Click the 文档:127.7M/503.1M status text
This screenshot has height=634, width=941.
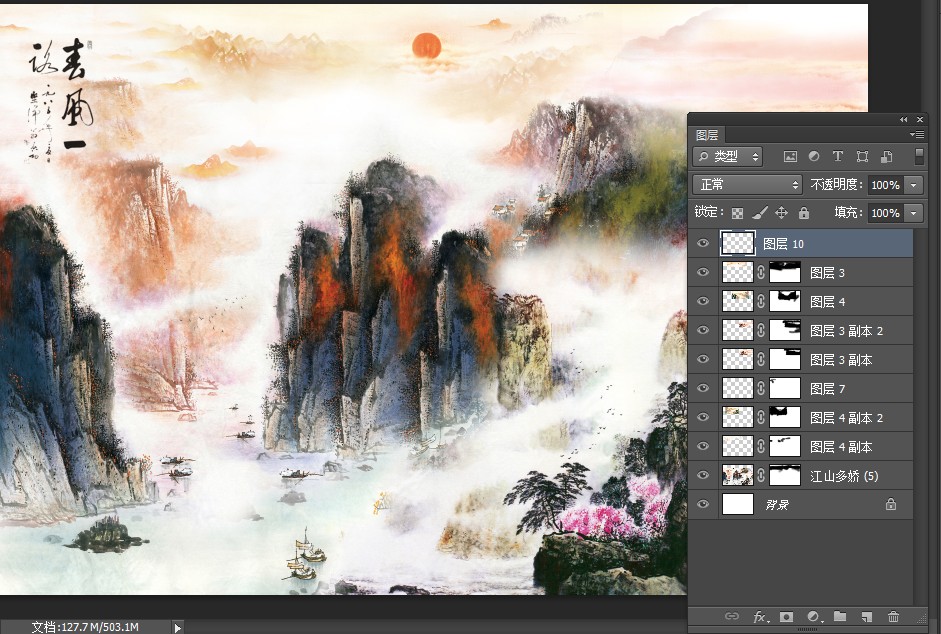[85, 627]
